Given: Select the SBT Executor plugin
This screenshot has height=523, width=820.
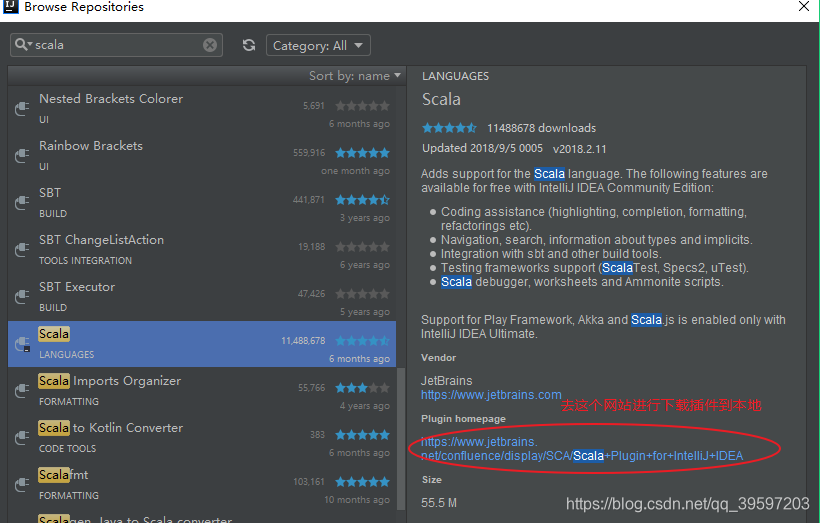Looking at the screenshot, I should pos(202,297).
